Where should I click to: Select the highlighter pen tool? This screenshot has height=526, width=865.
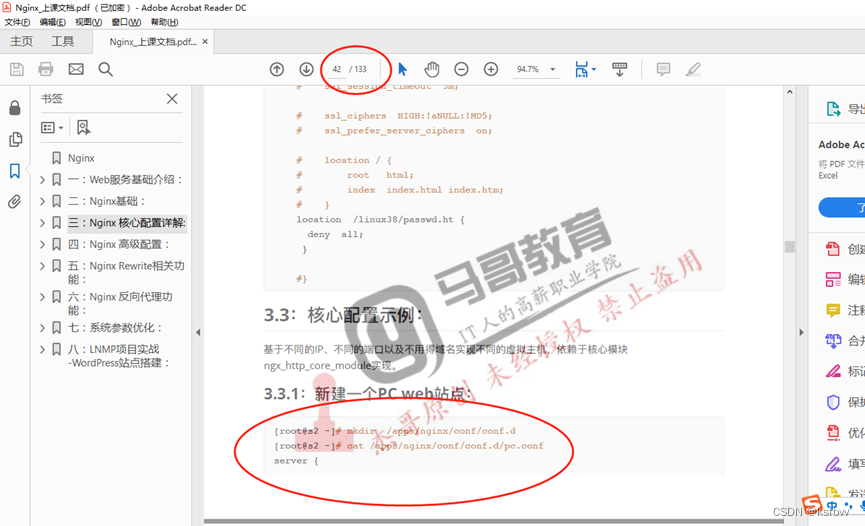[x=693, y=69]
